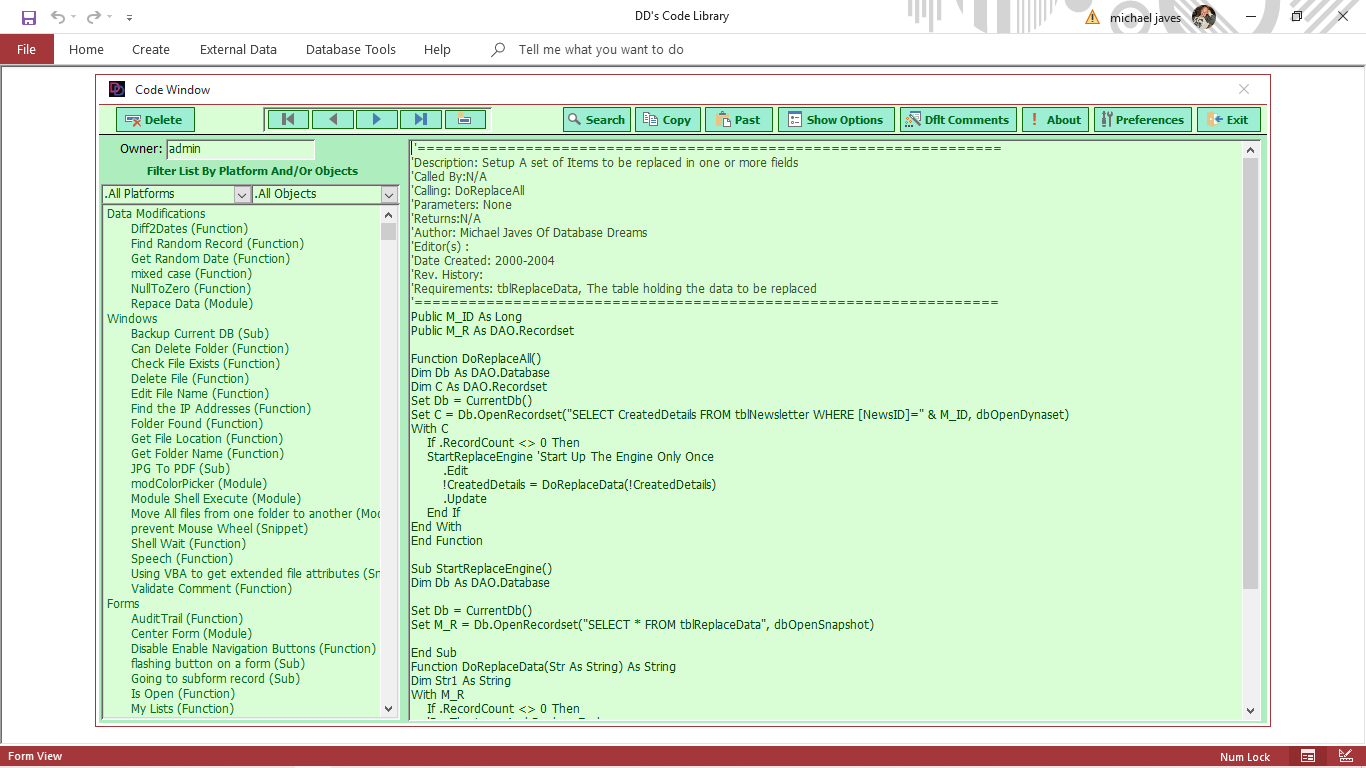Select JPG To PDF (Sub)
Screen dimensions: 1366x768
180,469
